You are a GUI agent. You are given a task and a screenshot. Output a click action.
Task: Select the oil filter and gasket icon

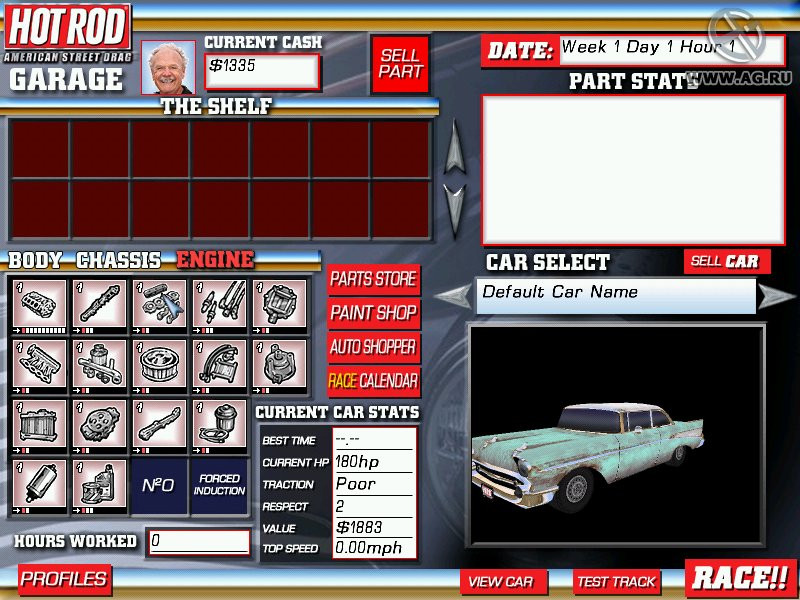[220, 424]
